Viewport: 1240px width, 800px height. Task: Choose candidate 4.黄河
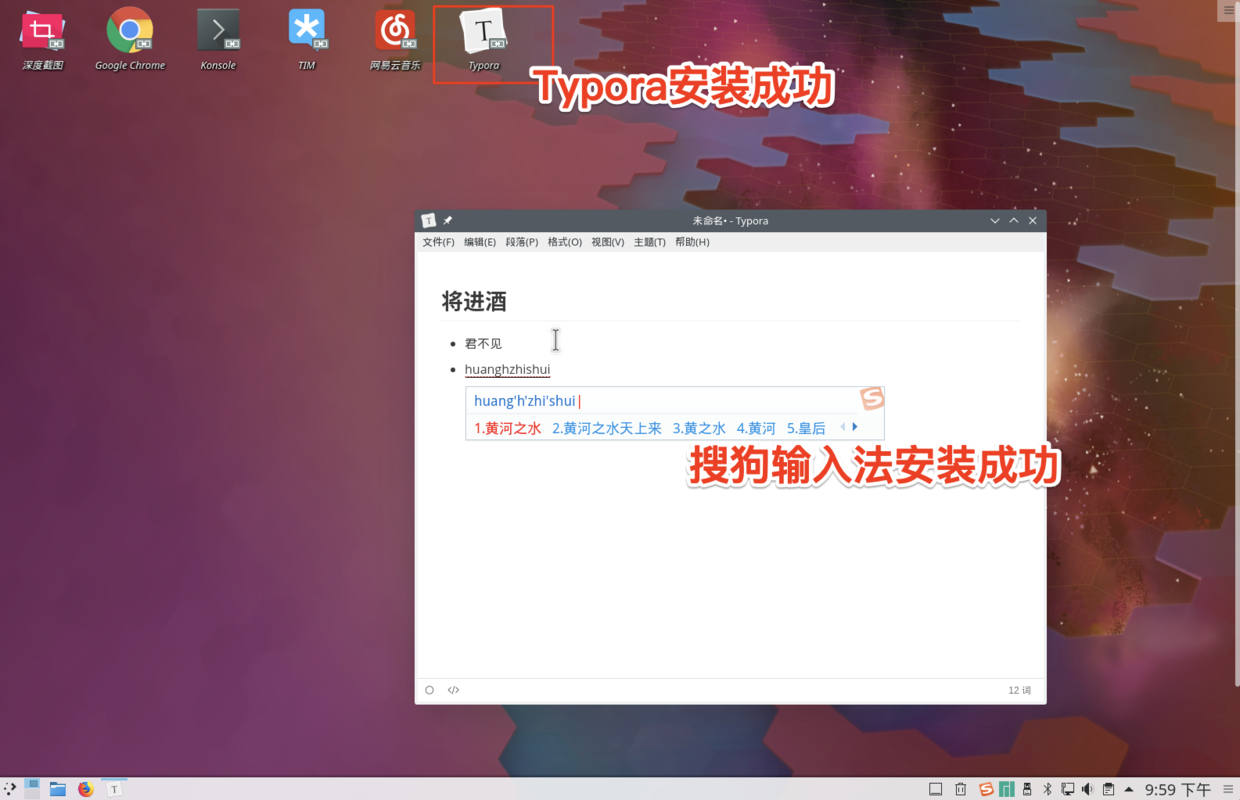coord(756,428)
